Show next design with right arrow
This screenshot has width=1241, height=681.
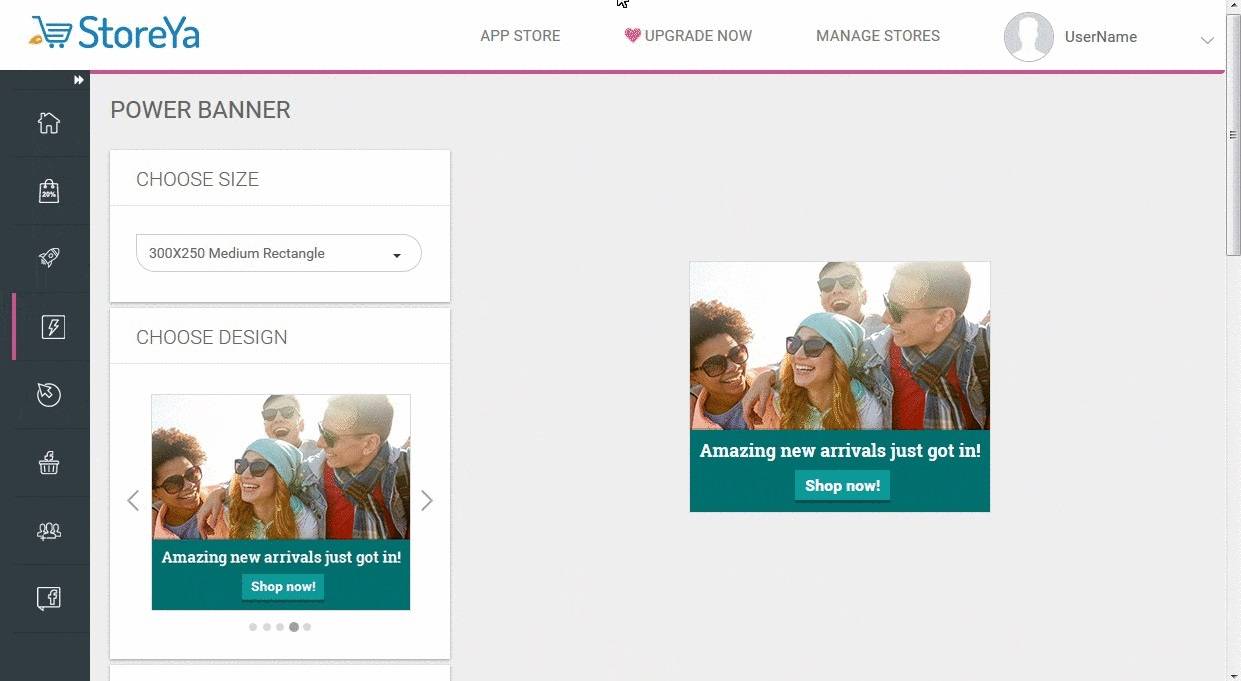pos(427,500)
